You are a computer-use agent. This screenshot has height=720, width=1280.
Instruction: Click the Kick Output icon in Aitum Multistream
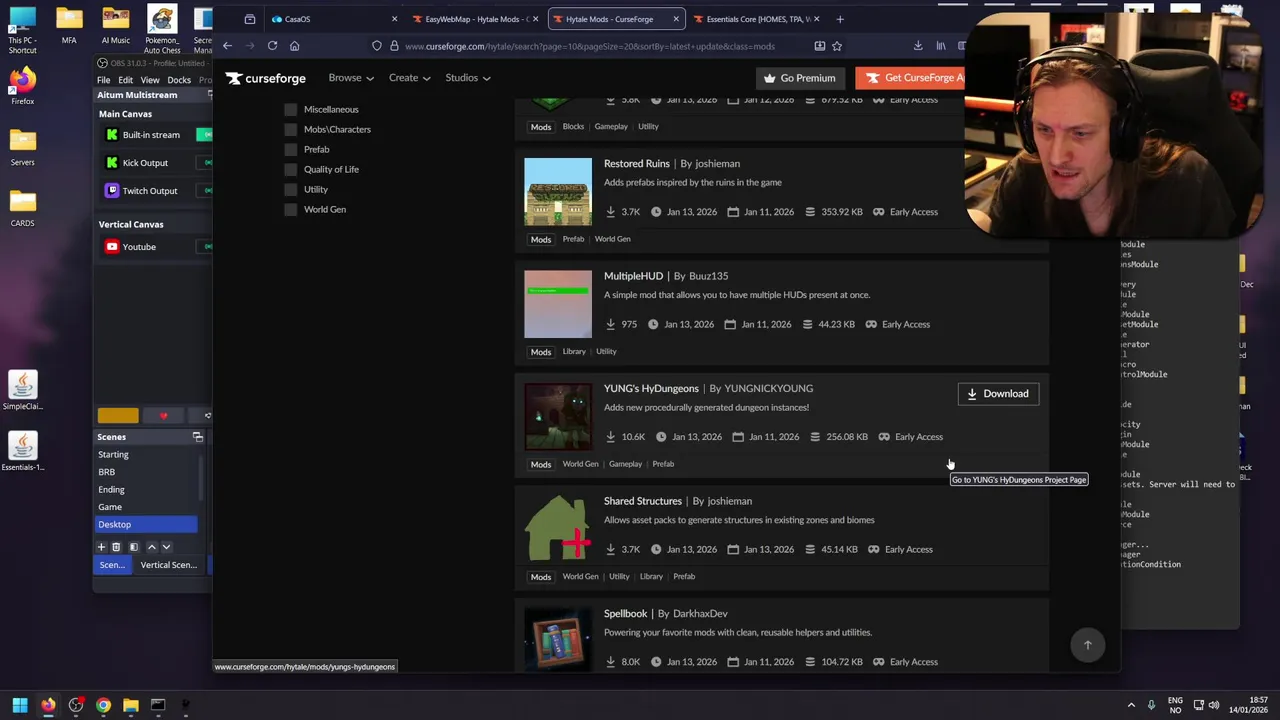112,163
